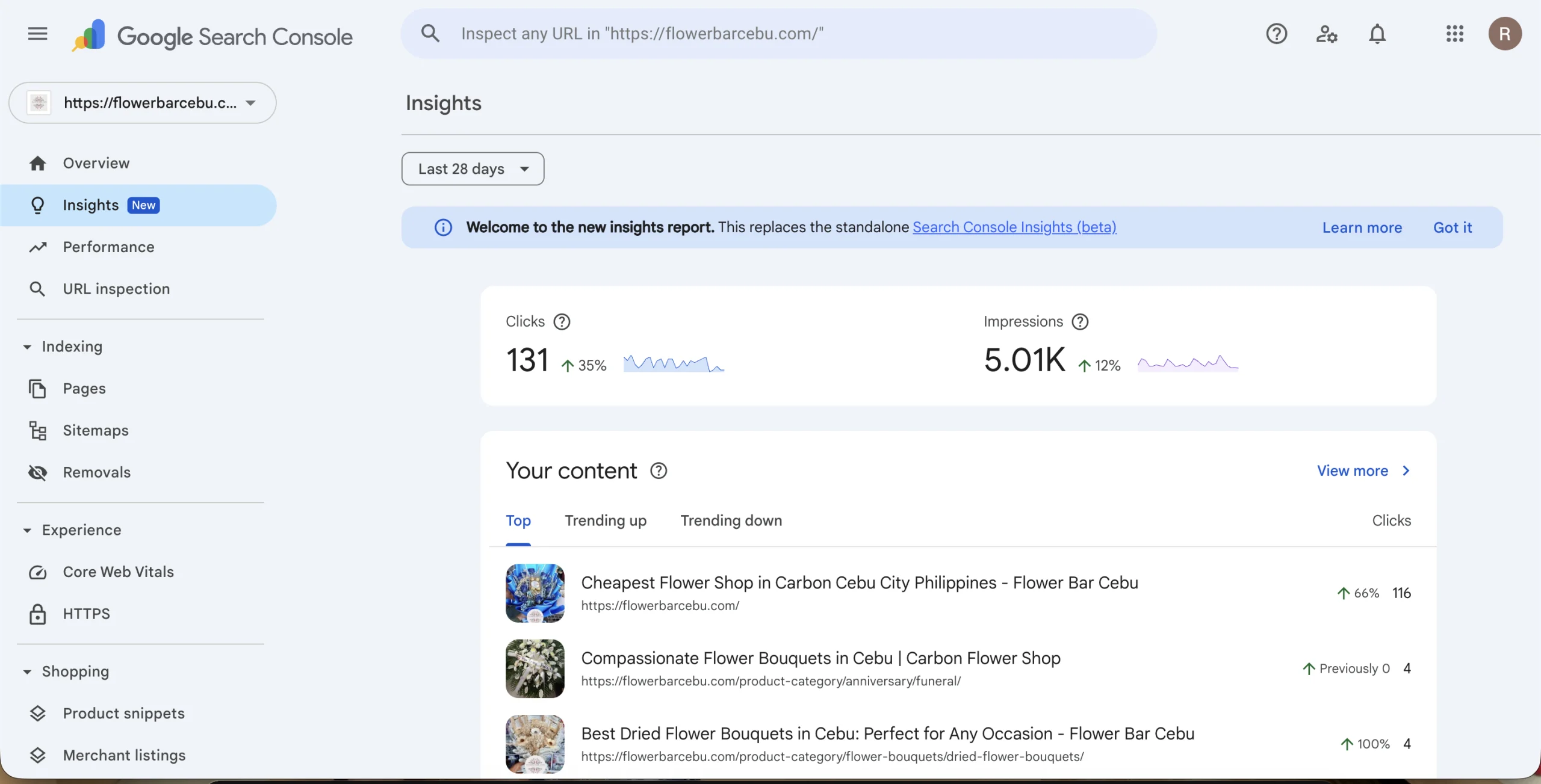
Task: Open the funeral bouquets page thumbnail
Action: click(535, 668)
